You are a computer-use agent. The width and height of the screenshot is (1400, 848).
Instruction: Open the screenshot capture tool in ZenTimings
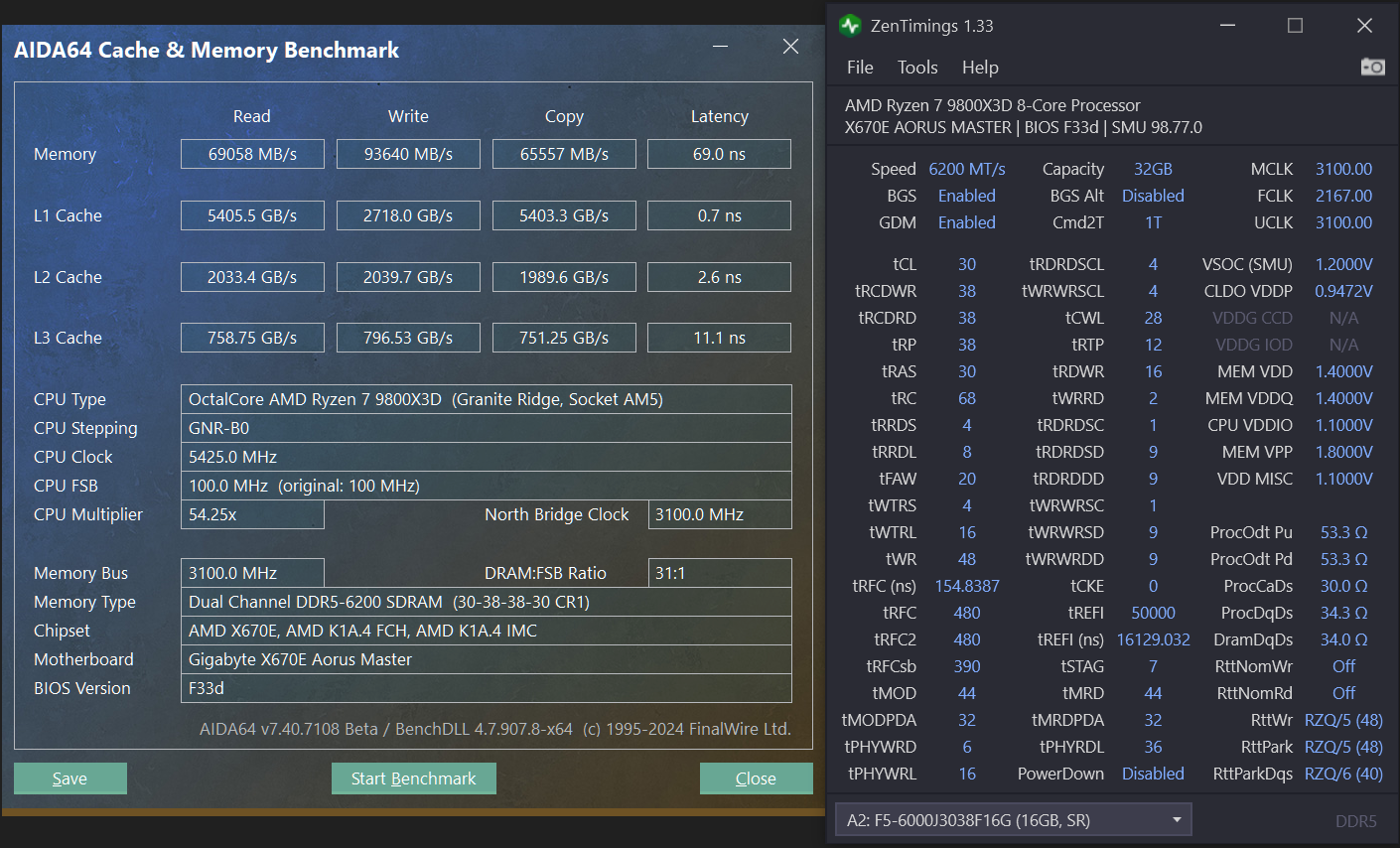pos(1373,67)
